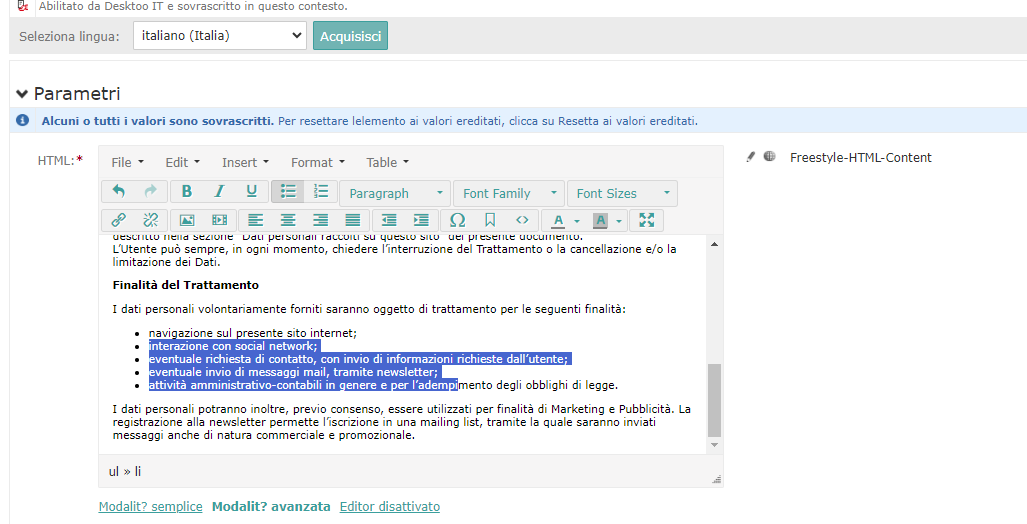
Task: Click 'interazione con social network;' bullet
Action: [x=233, y=346]
